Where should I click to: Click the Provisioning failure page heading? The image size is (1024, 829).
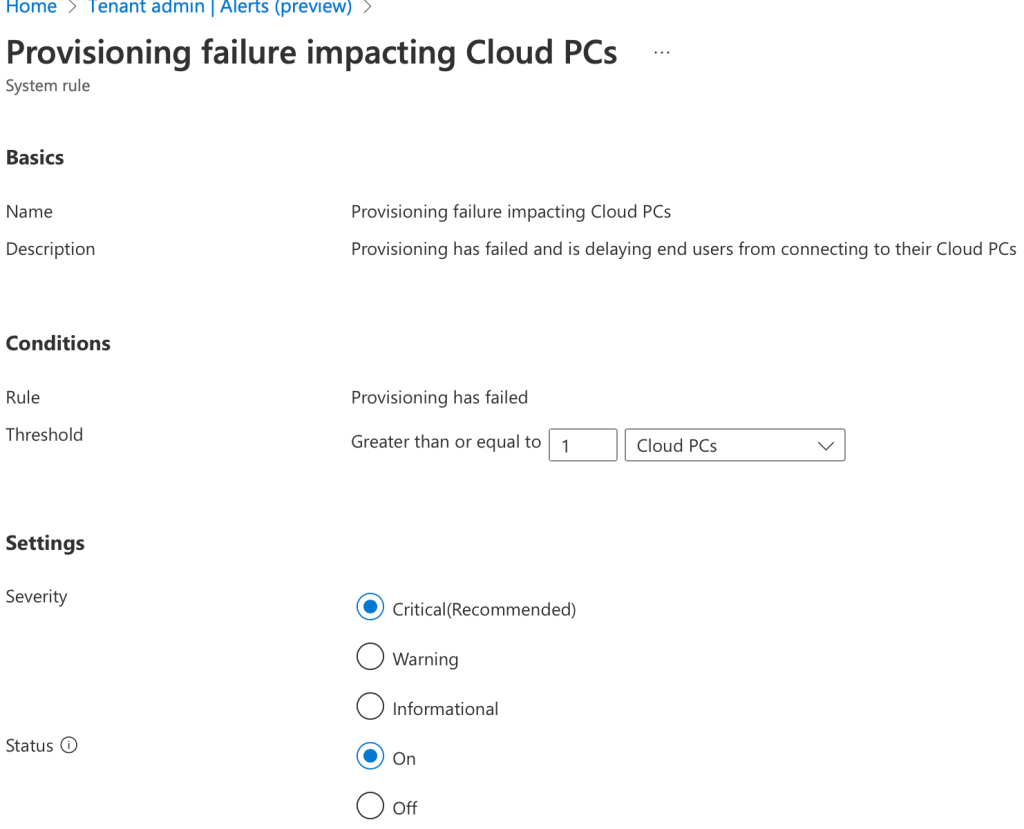point(312,53)
